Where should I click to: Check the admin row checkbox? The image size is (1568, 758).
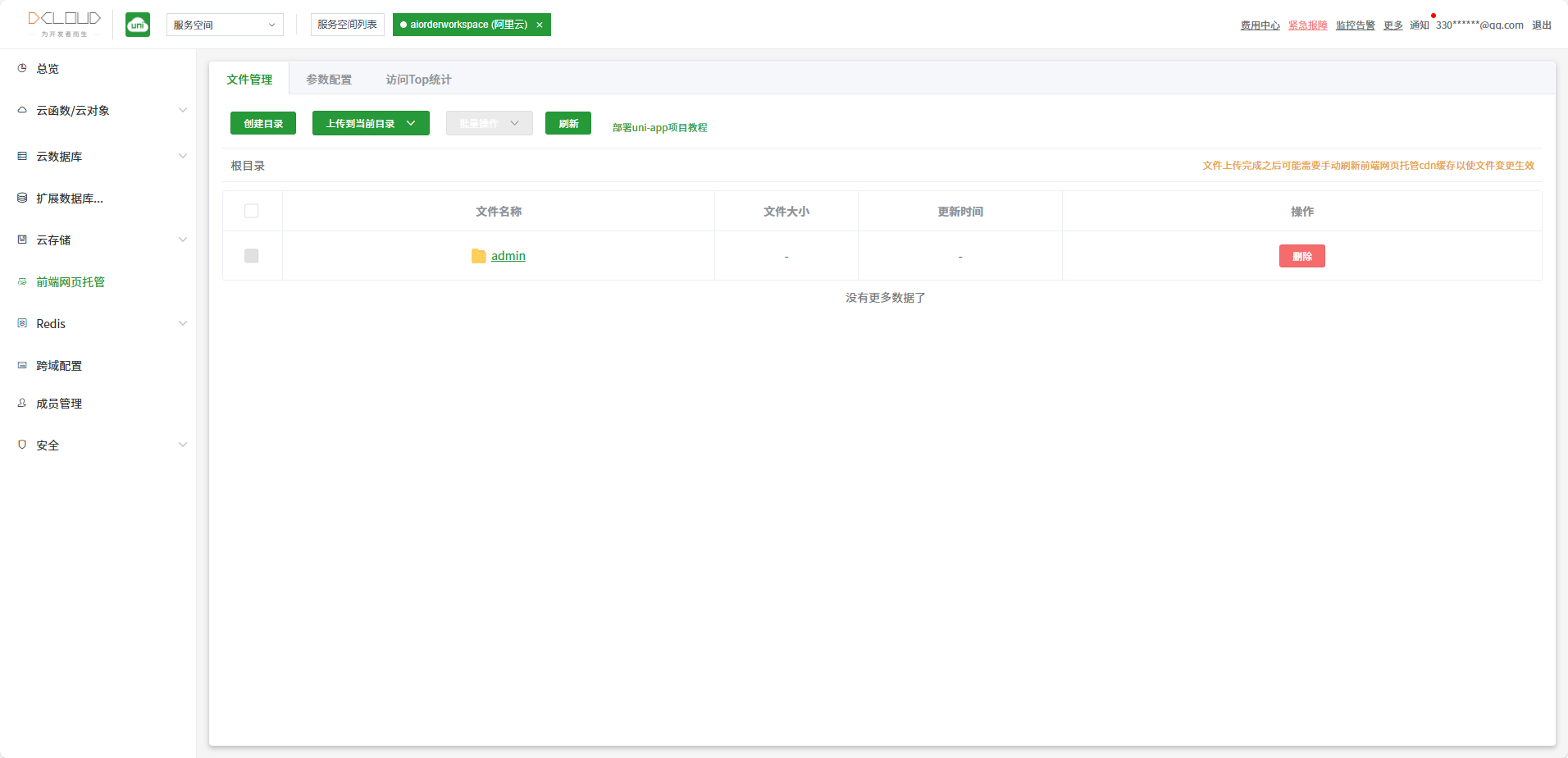pyautogui.click(x=252, y=256)
